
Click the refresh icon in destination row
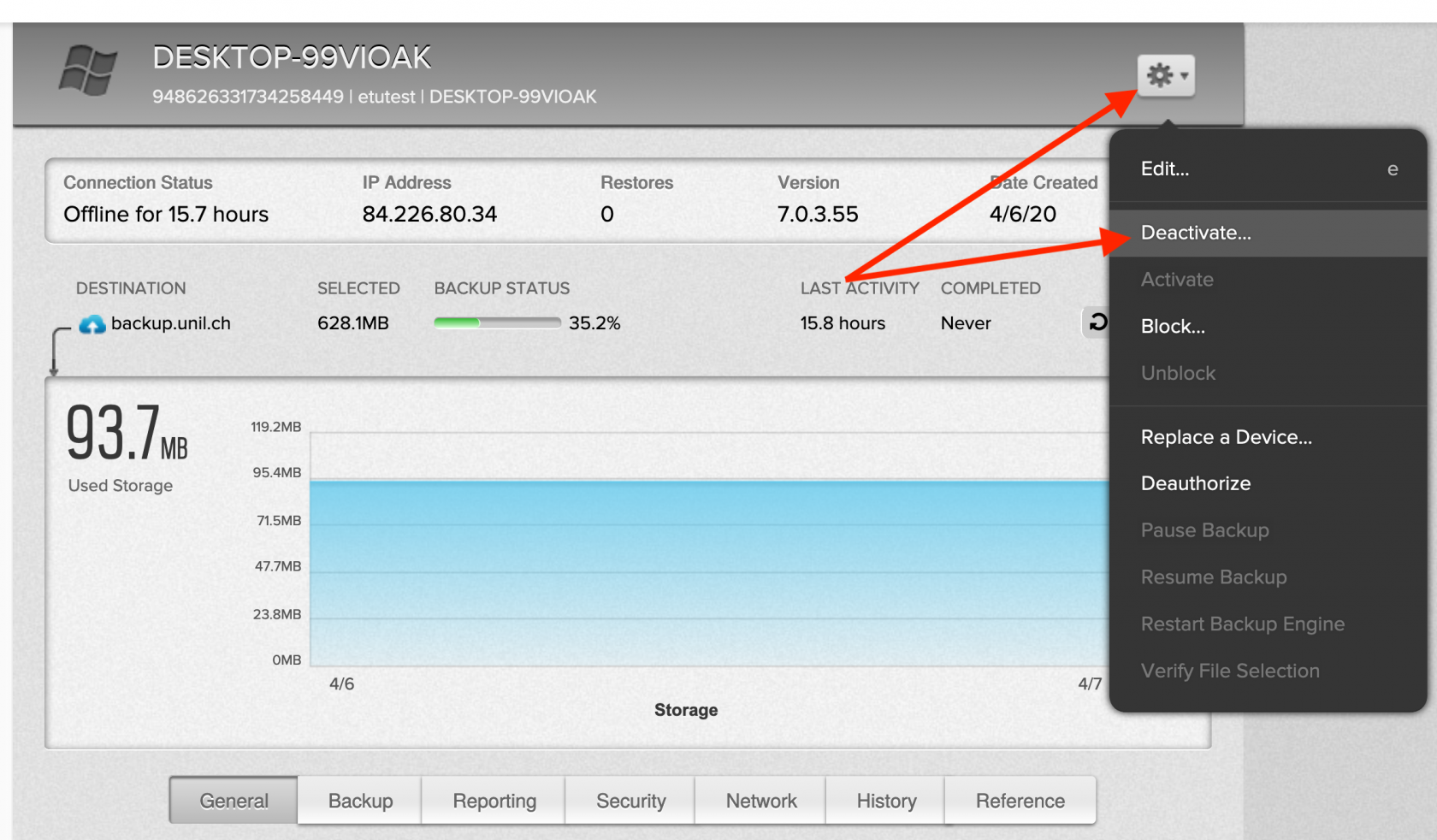click(x=1097, y=322)
